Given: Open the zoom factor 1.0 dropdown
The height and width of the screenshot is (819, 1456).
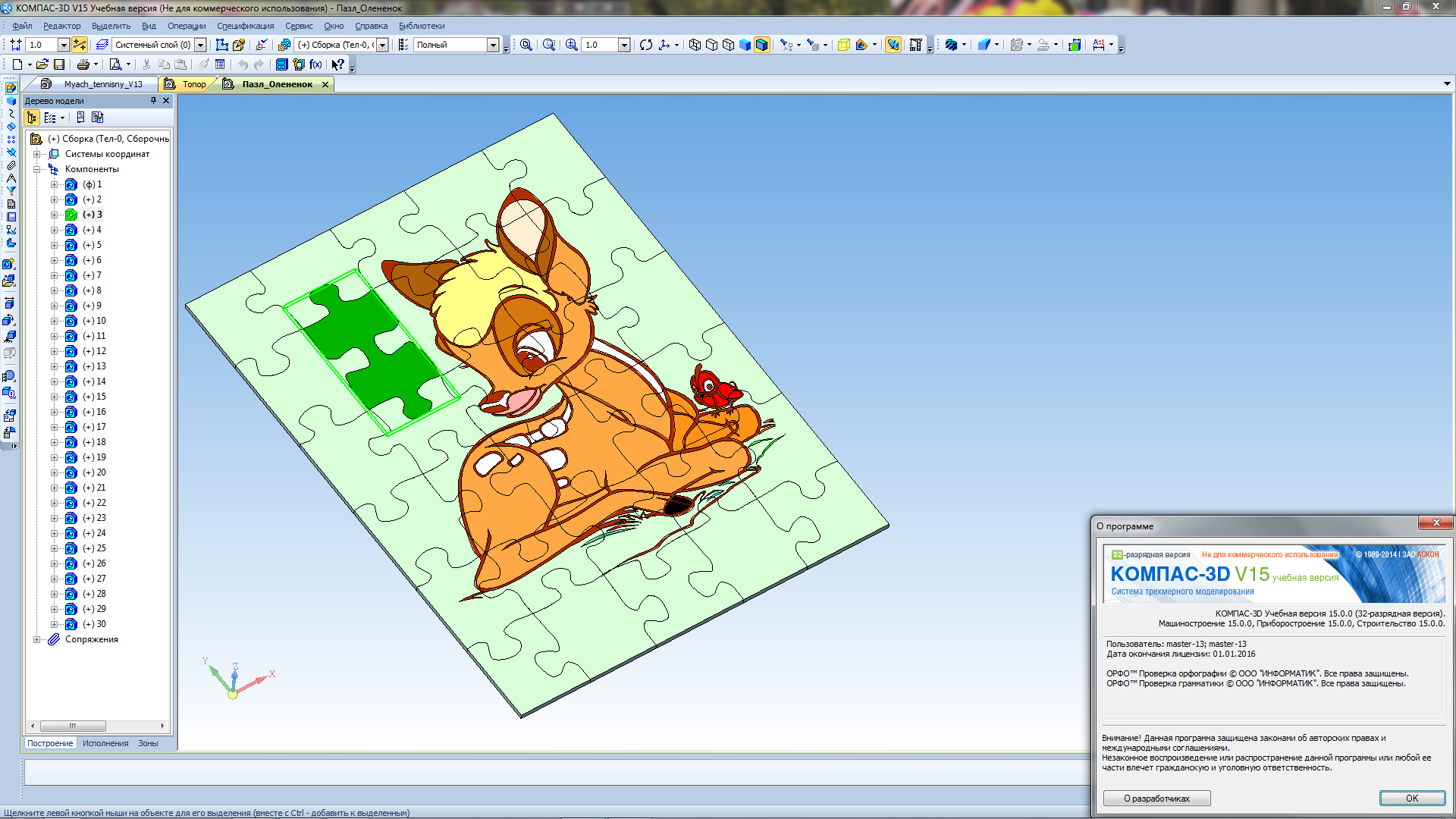Looking at the screenshot, I should pyautogui.click(x=624, y=45).
